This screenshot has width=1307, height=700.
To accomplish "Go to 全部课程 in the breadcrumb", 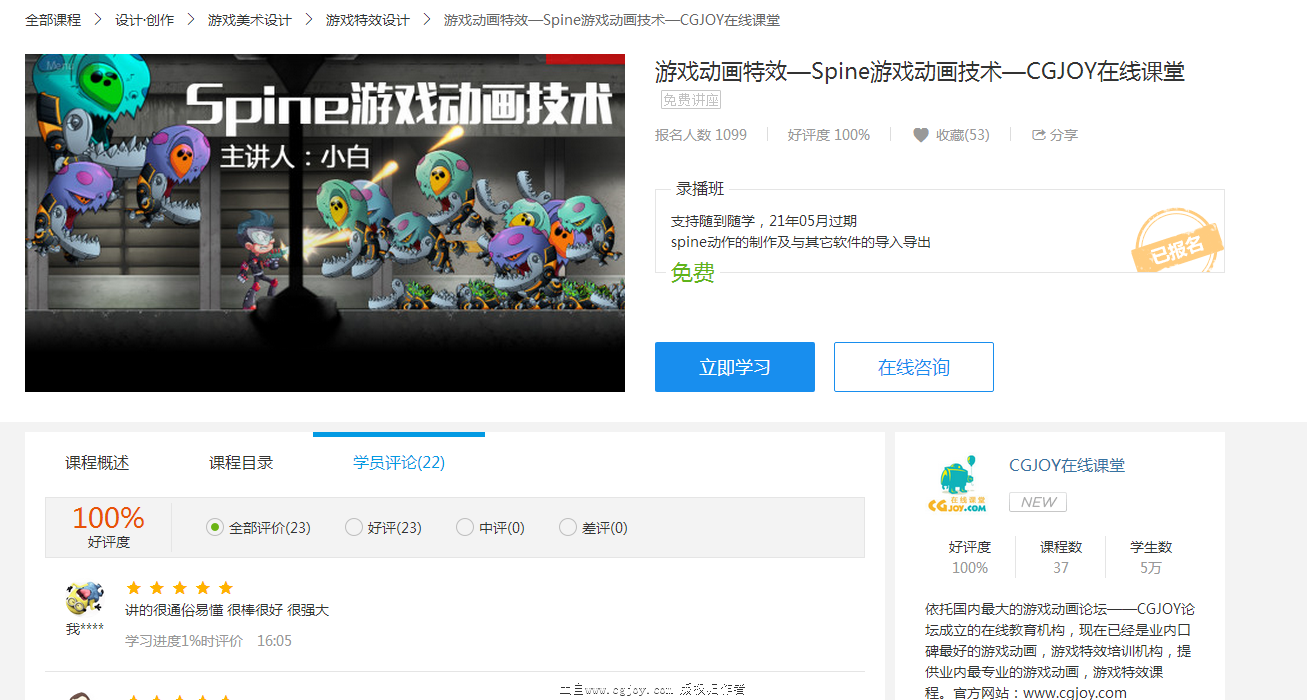I will tap(53, 20).
